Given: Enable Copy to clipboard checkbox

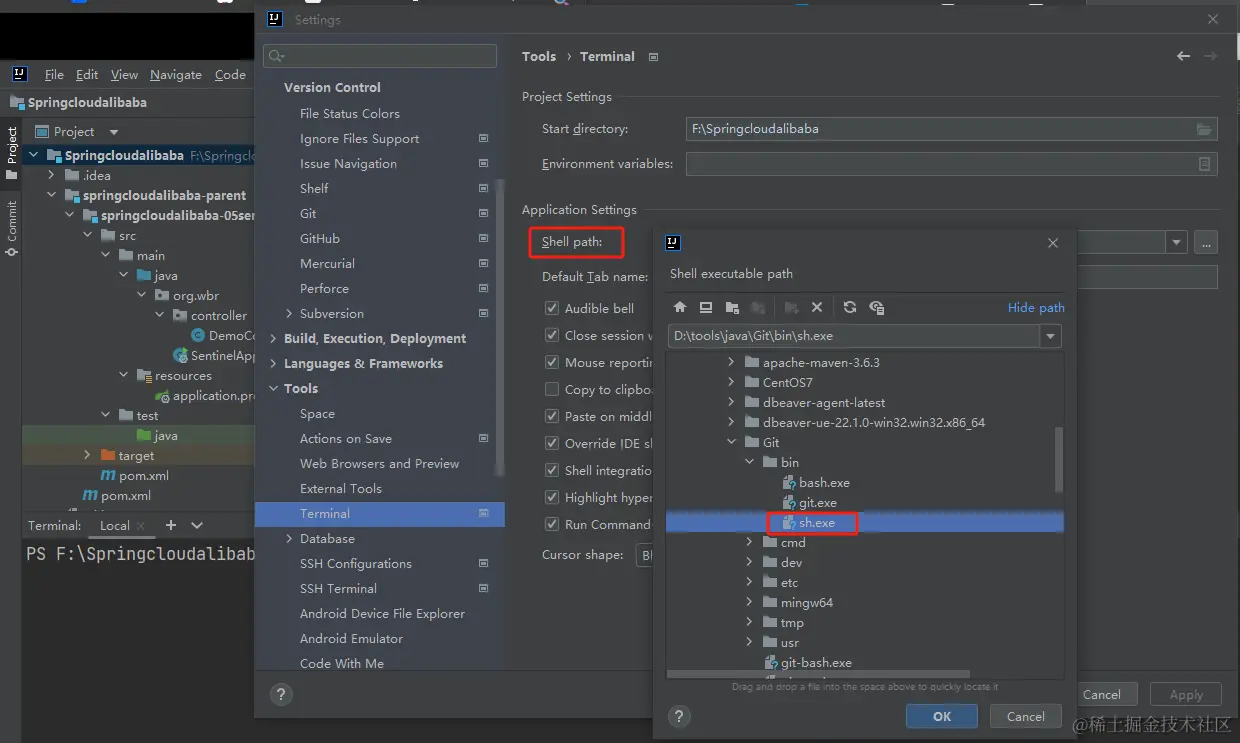Looking at the screenshot, I should tap(552, 389).
